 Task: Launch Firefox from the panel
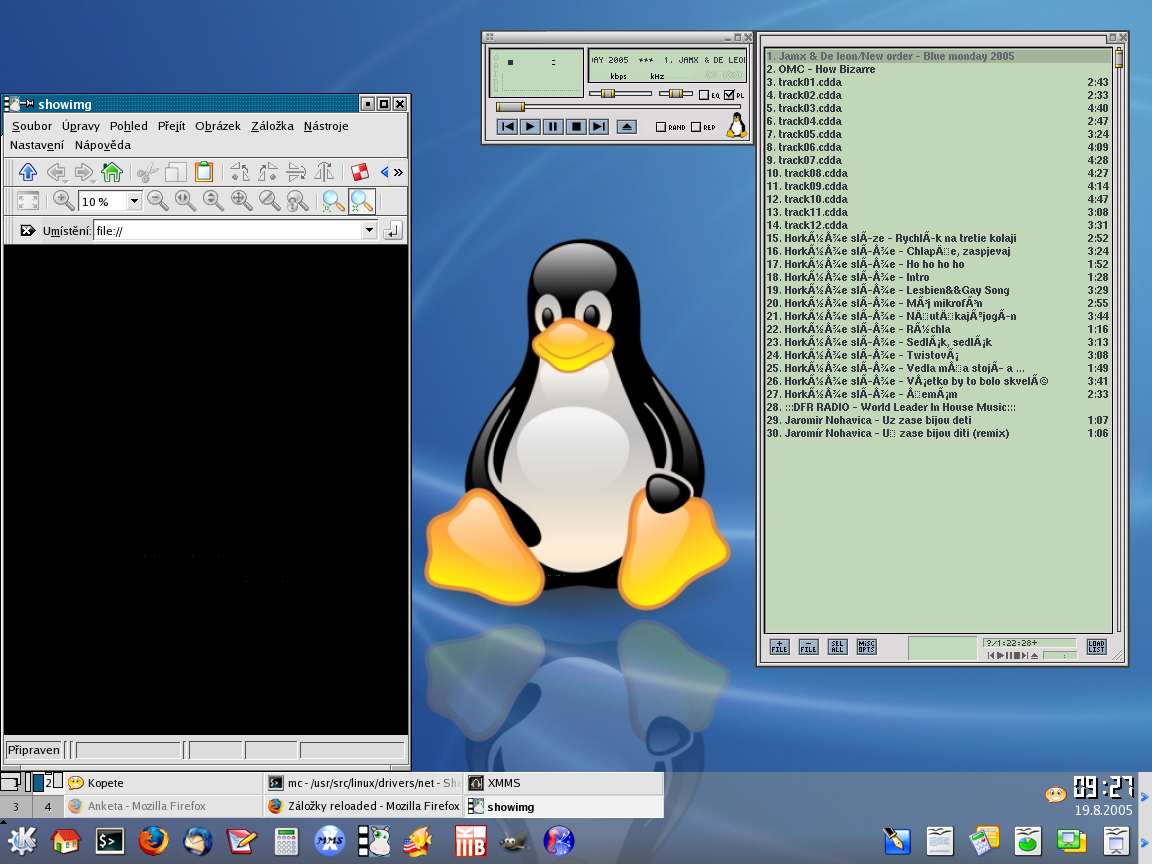pyautogui.click(x=154, y=841)
